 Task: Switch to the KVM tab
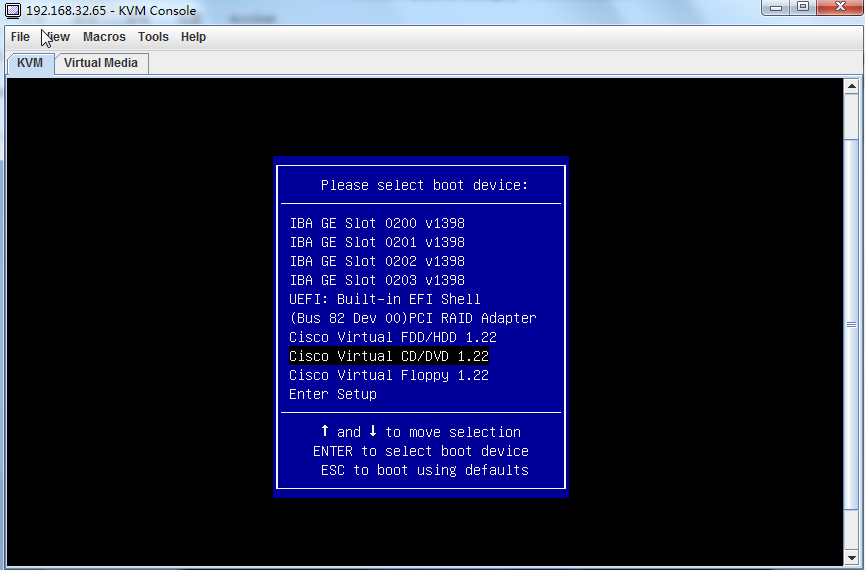(30, 63)
